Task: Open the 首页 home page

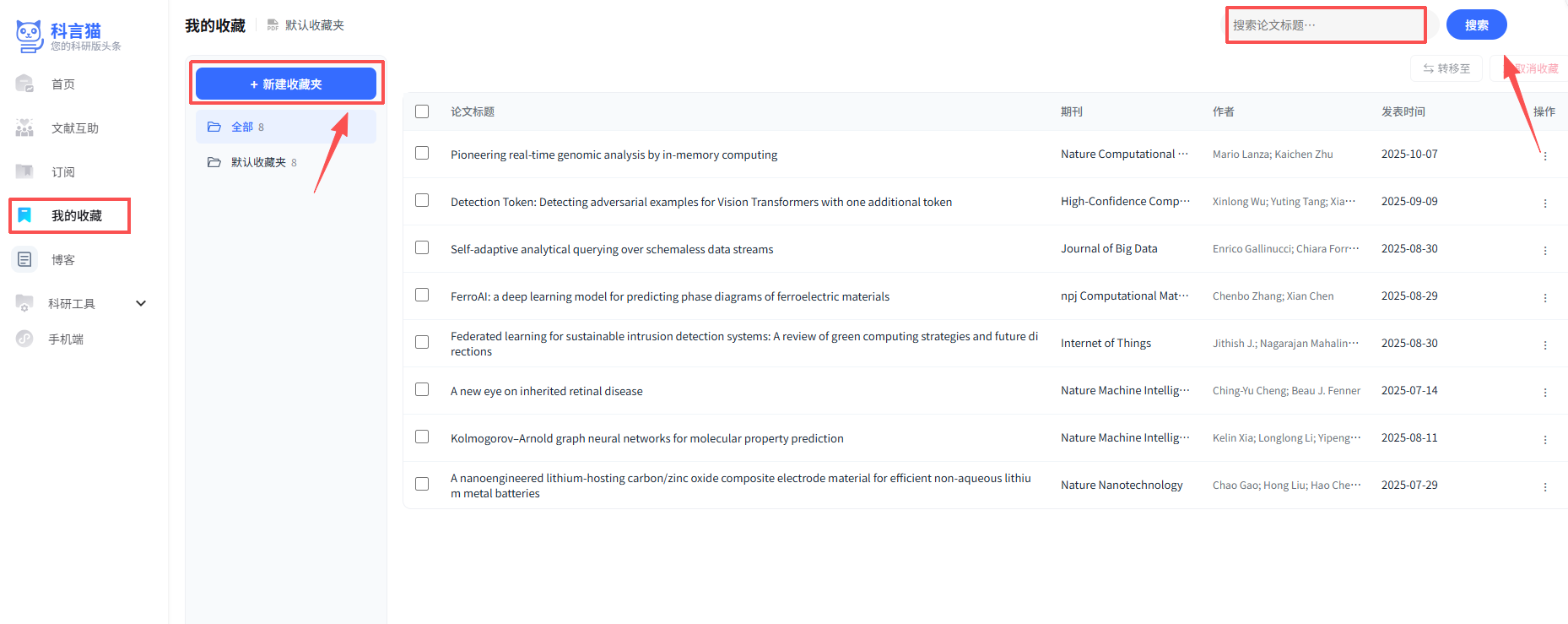Action: [x=63, y=84]
